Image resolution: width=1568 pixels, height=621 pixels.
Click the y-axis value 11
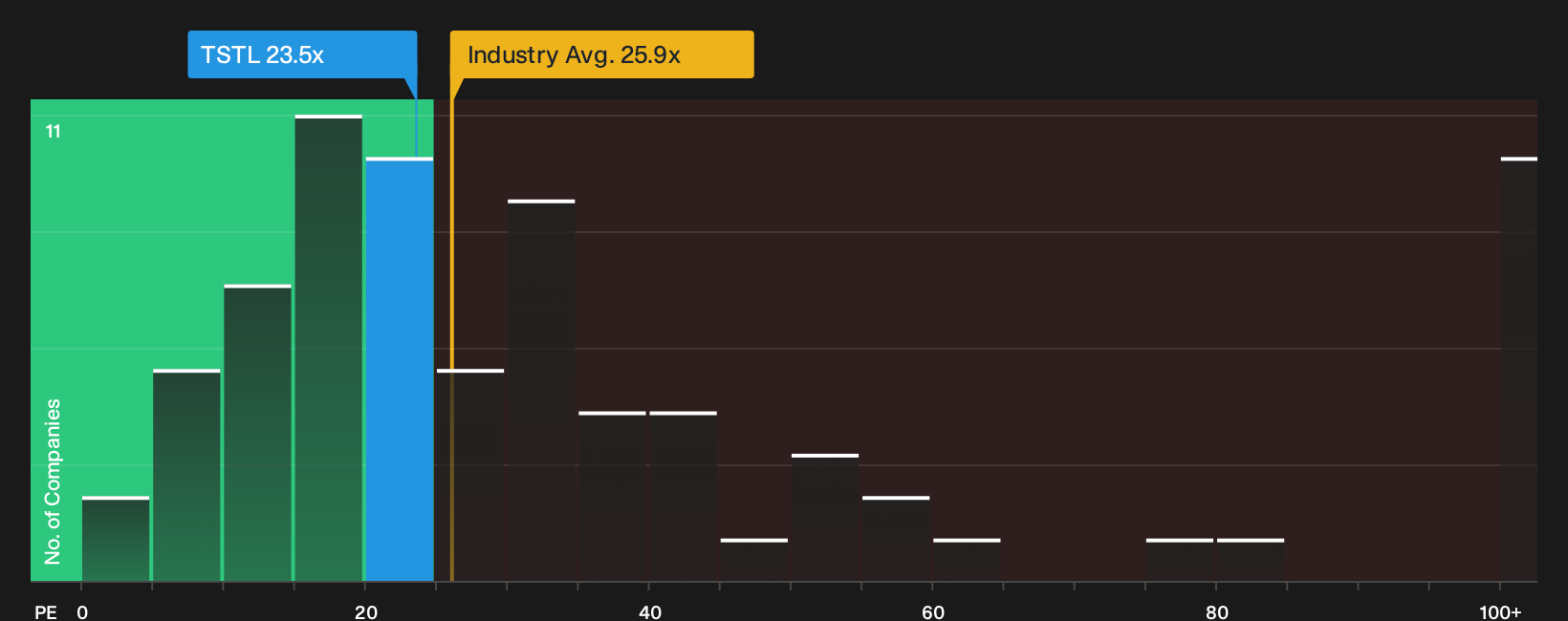coord(54,131)
